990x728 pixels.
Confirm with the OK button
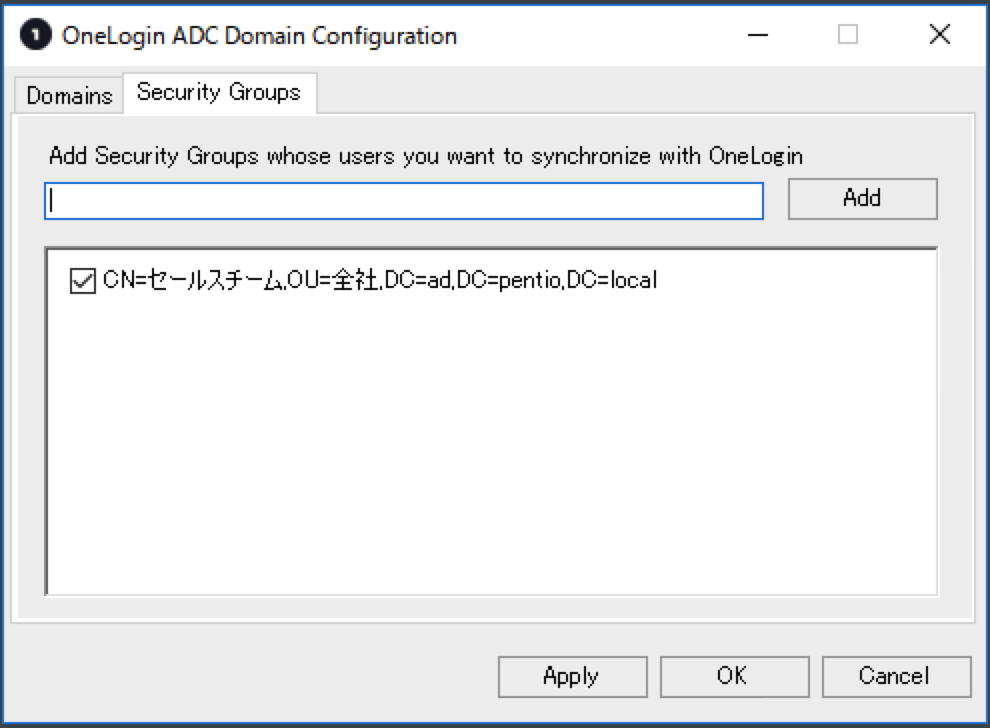tap(734, 676)
